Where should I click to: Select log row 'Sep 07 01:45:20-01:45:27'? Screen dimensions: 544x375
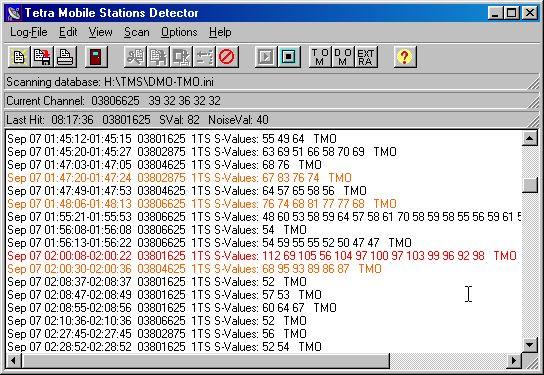point(202,152)
